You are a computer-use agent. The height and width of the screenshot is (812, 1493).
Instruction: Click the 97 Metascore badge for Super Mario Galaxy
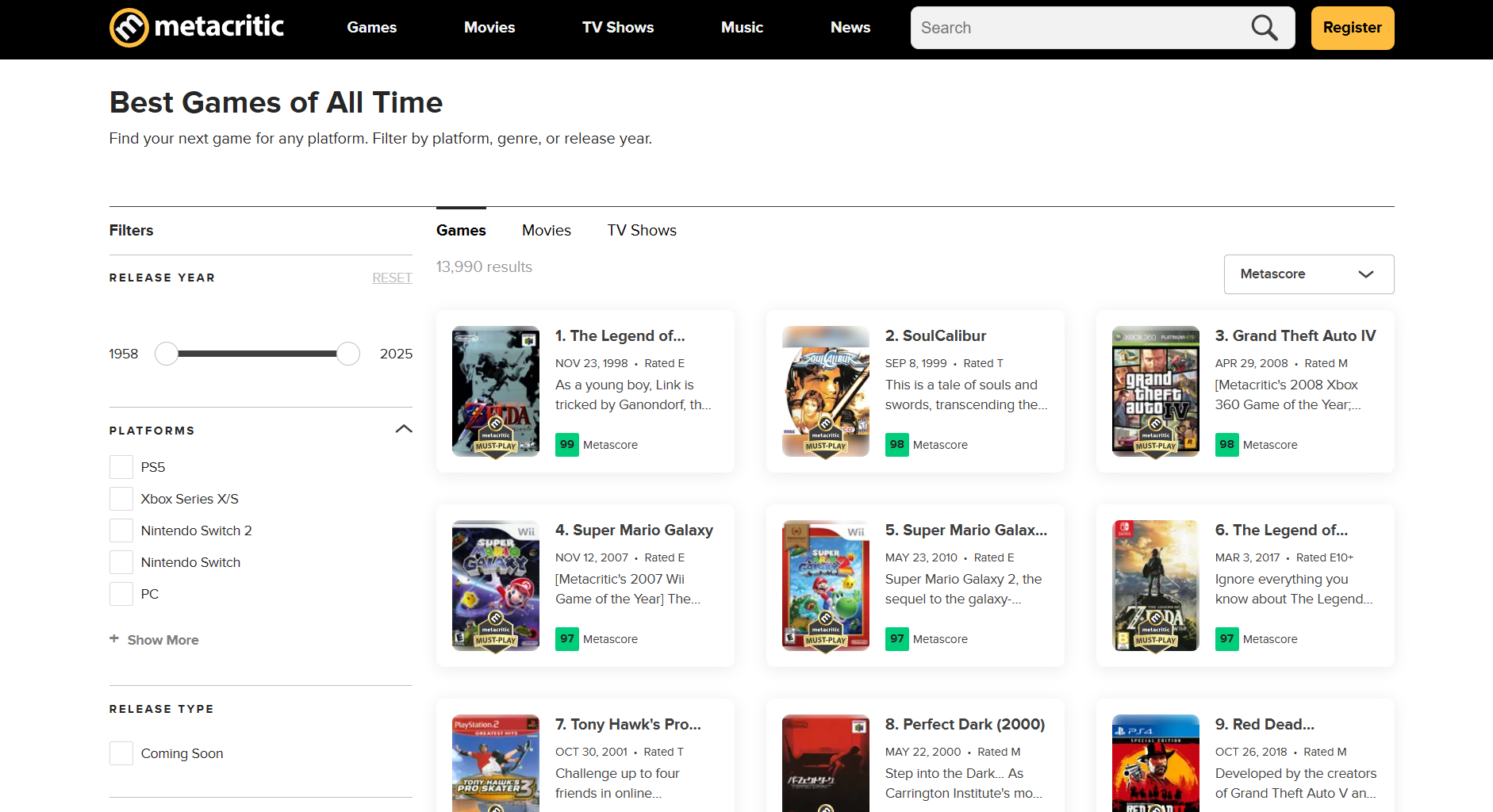point(567,639)
